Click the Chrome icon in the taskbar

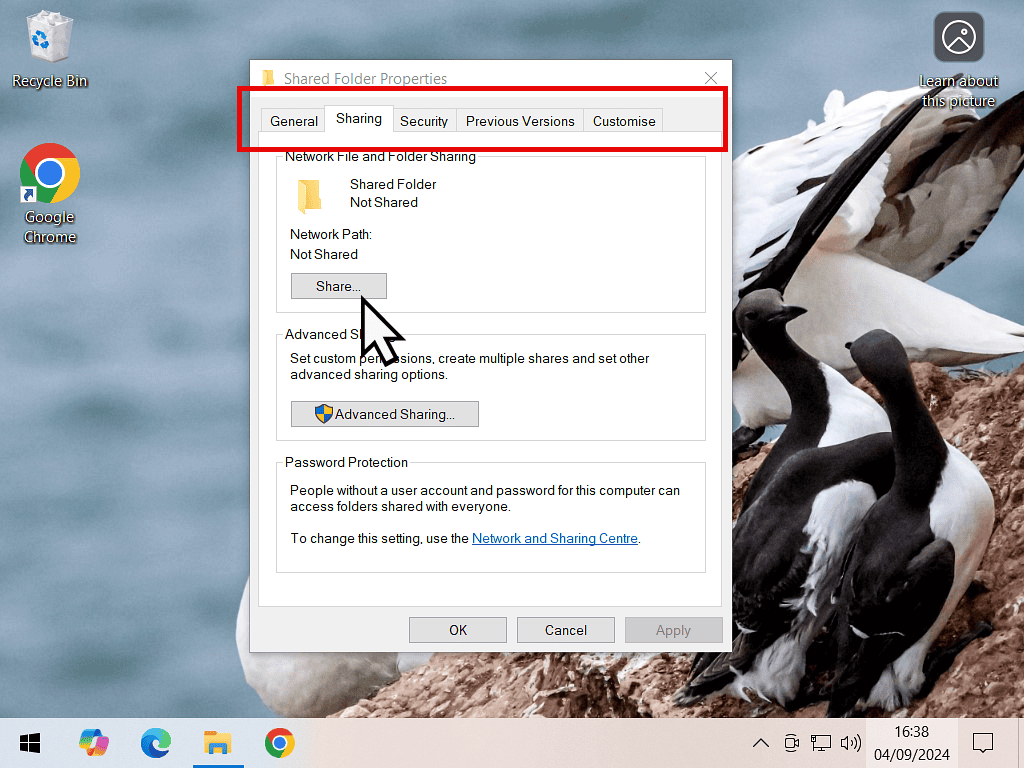[x=279, y=743]
